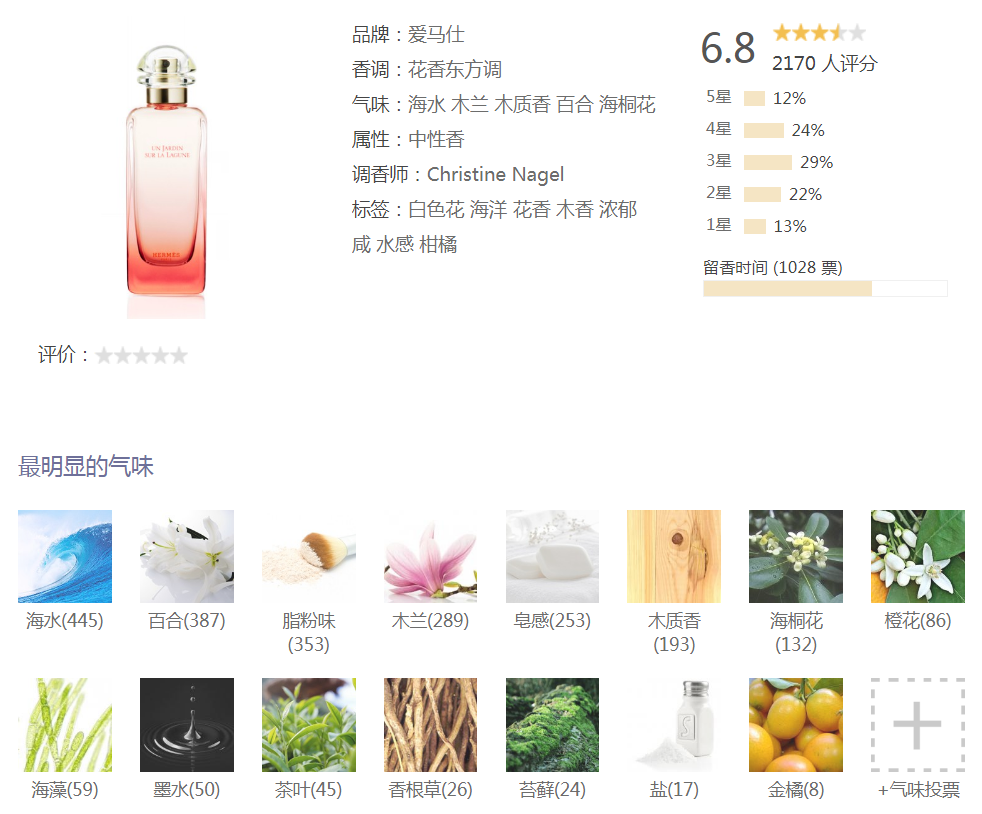Click the 留香时间 longevity bar

point(825,289)
